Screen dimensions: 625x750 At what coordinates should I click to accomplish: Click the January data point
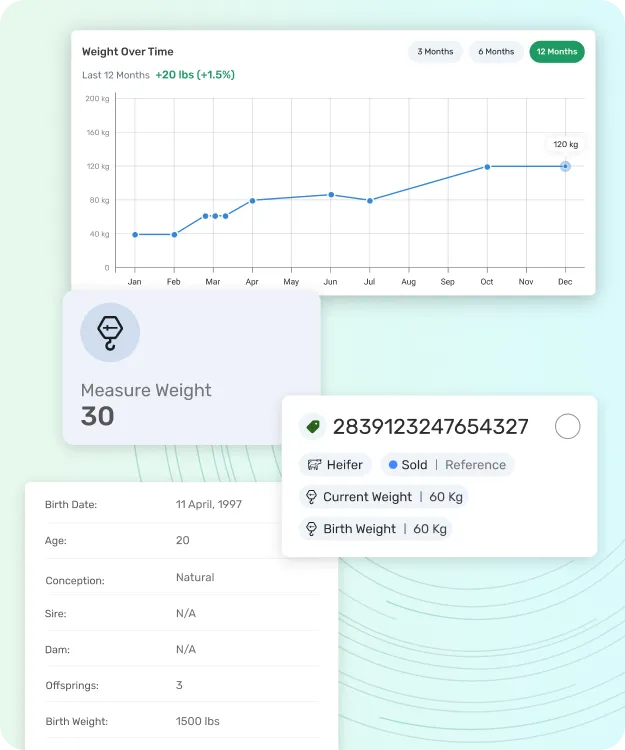[135, 234]
